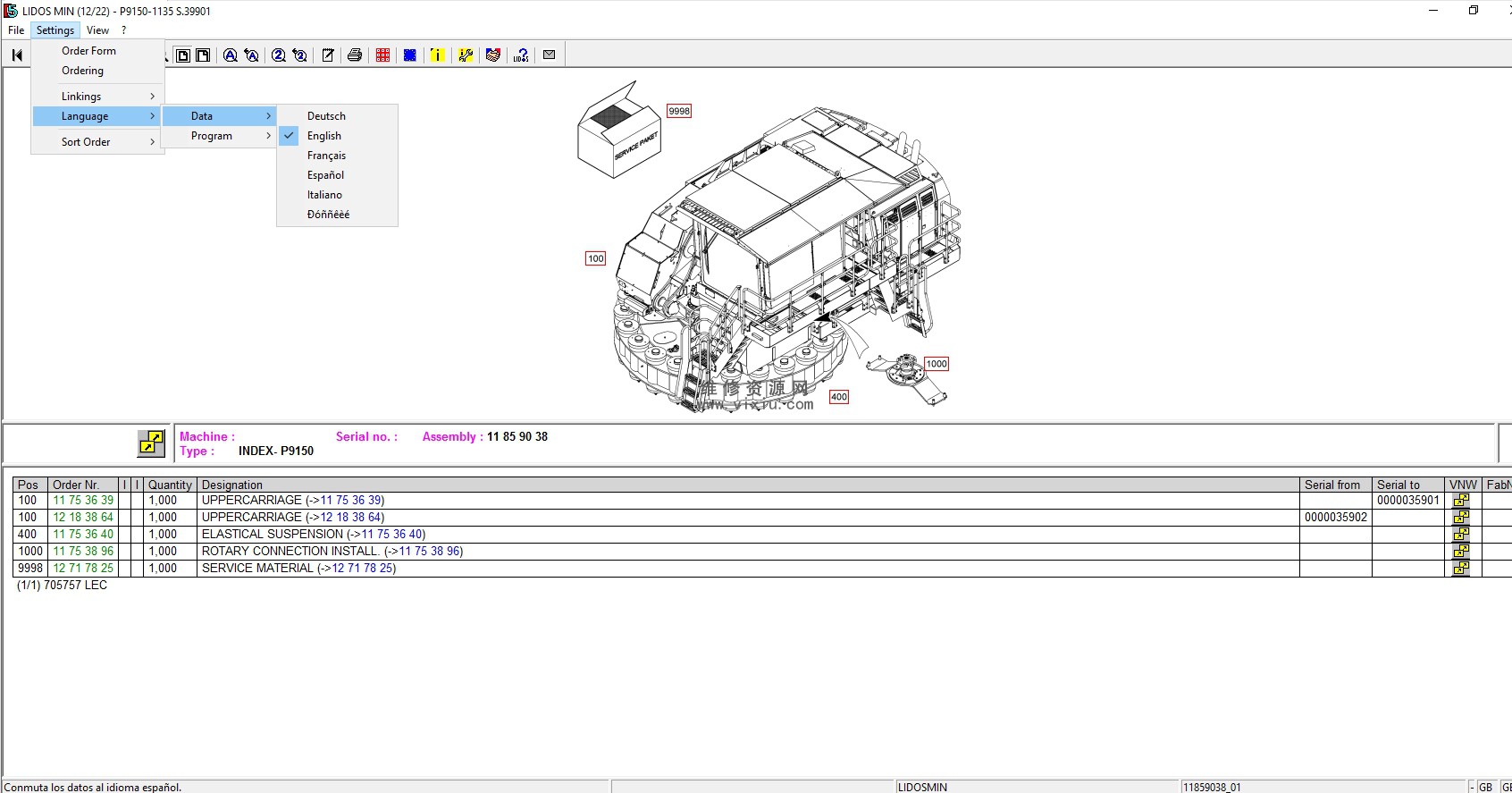Click callout label 9998 on the drawing
This screenshot has height=793, width=1512.
click(679, 112)
